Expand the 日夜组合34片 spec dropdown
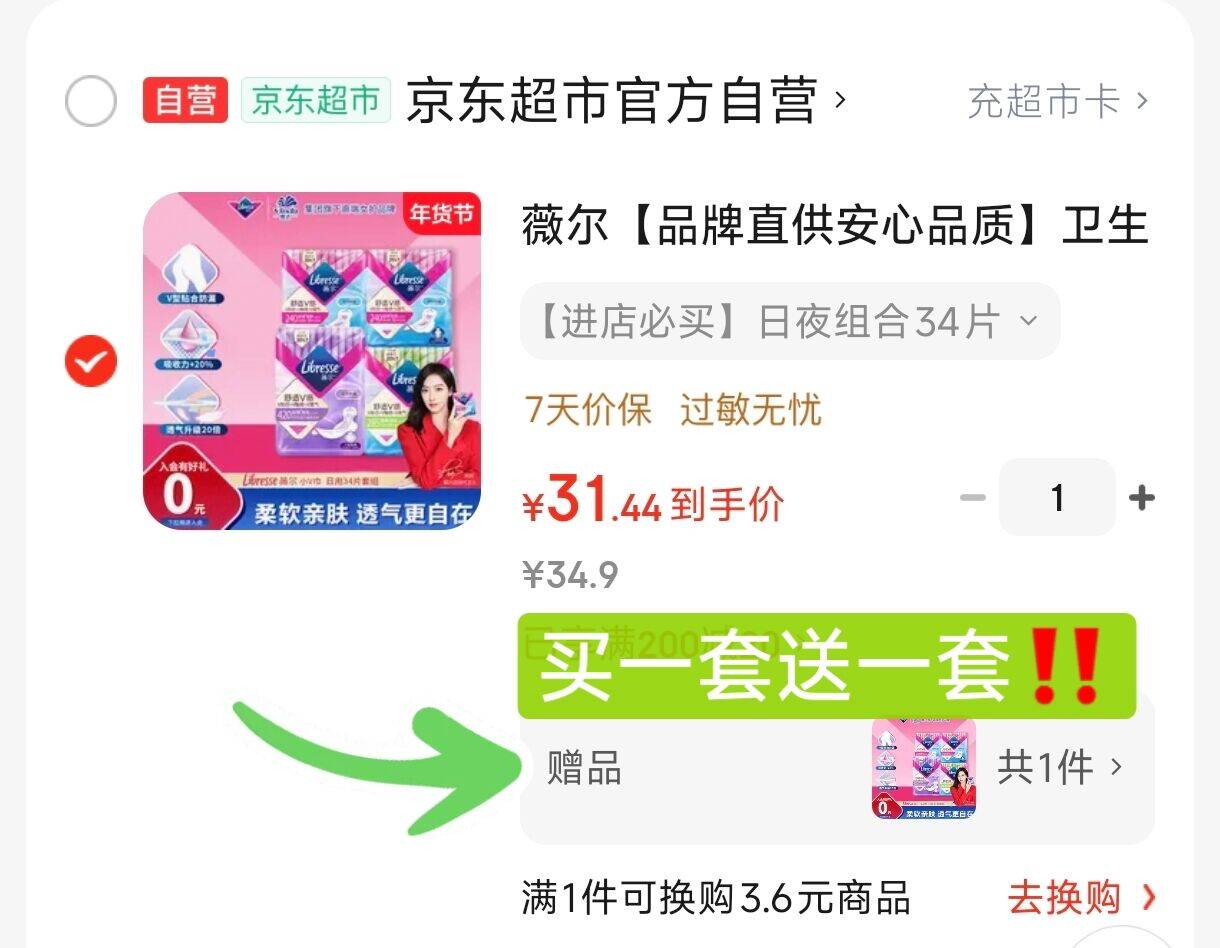Screen dimensions: 1220x948 click(790, 321)
